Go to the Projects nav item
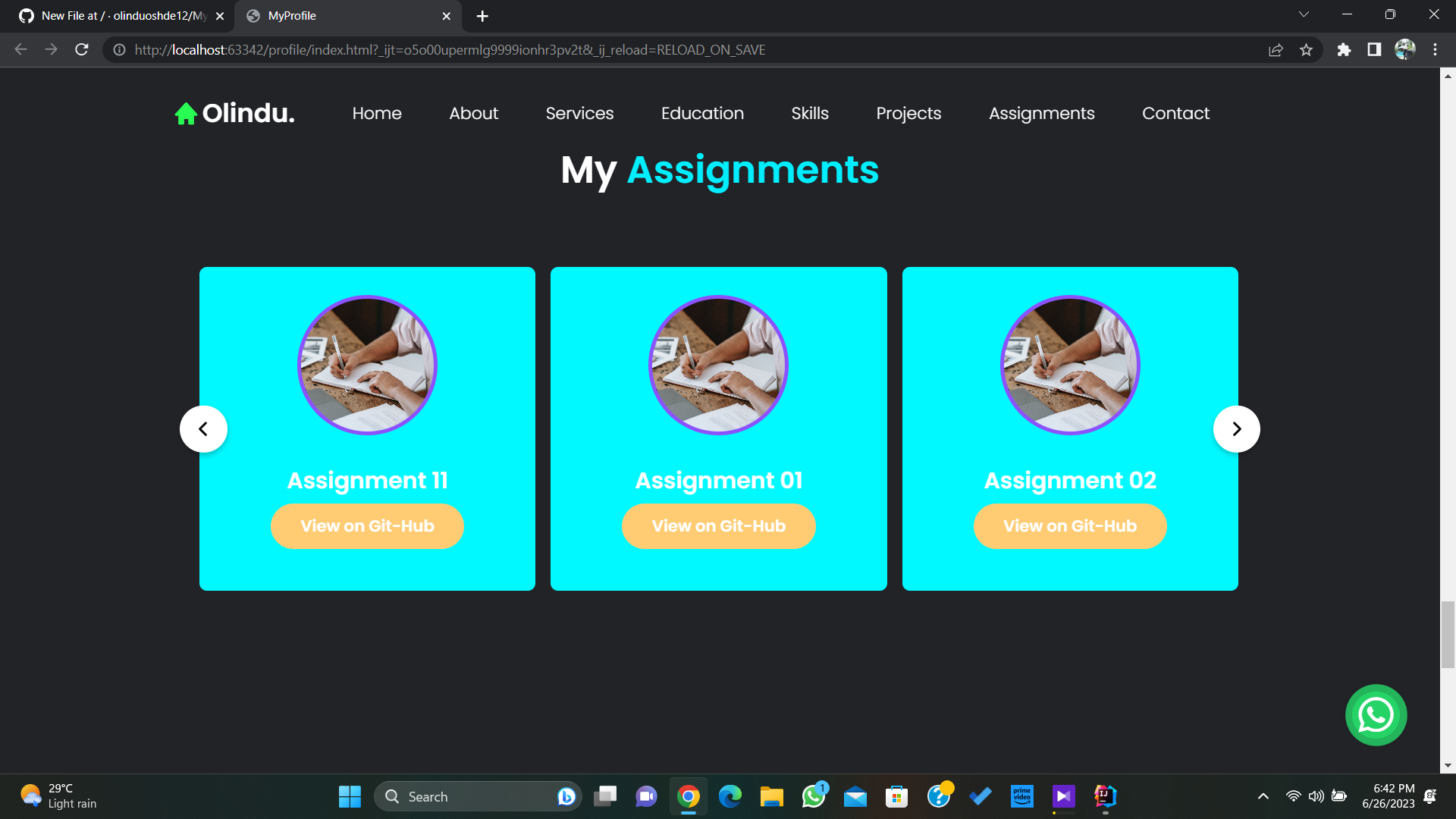The height and width of the screenshot is (819, 1456). click(x=908, y=114)
